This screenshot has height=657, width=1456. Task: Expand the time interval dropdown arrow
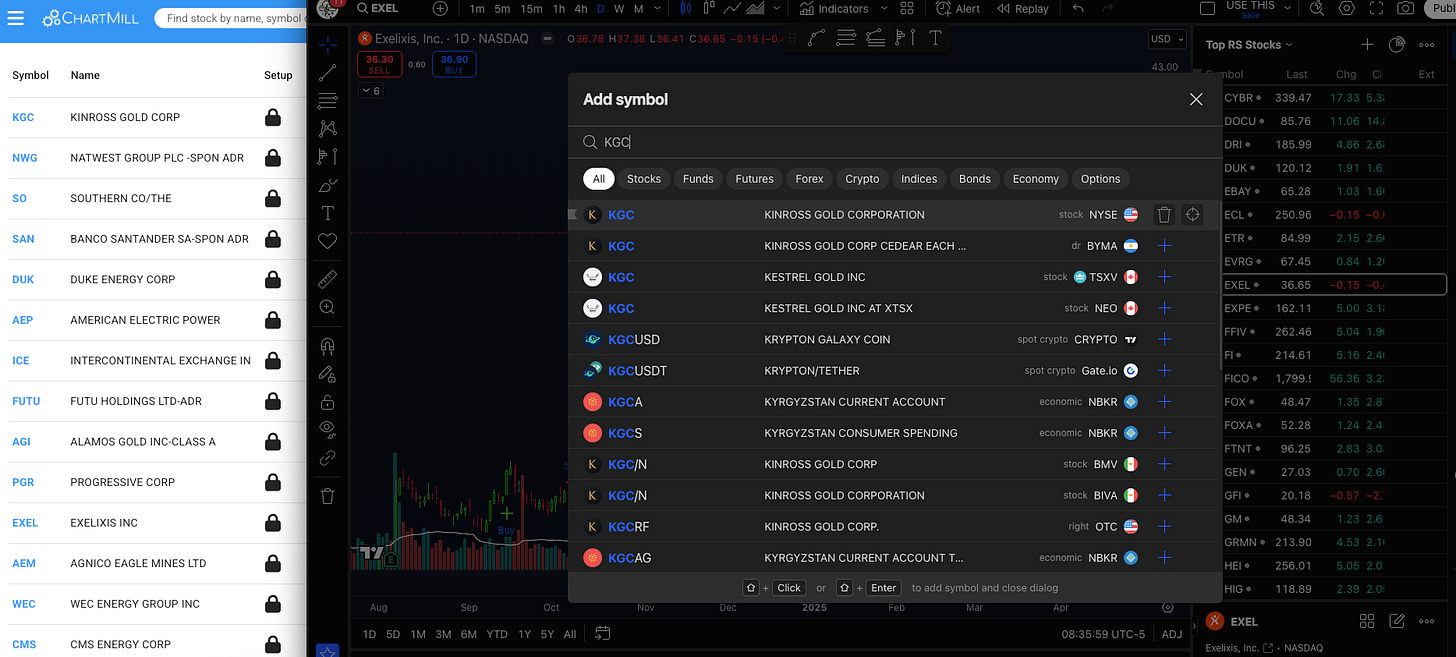pyautogui.click(x=659, y=8)
